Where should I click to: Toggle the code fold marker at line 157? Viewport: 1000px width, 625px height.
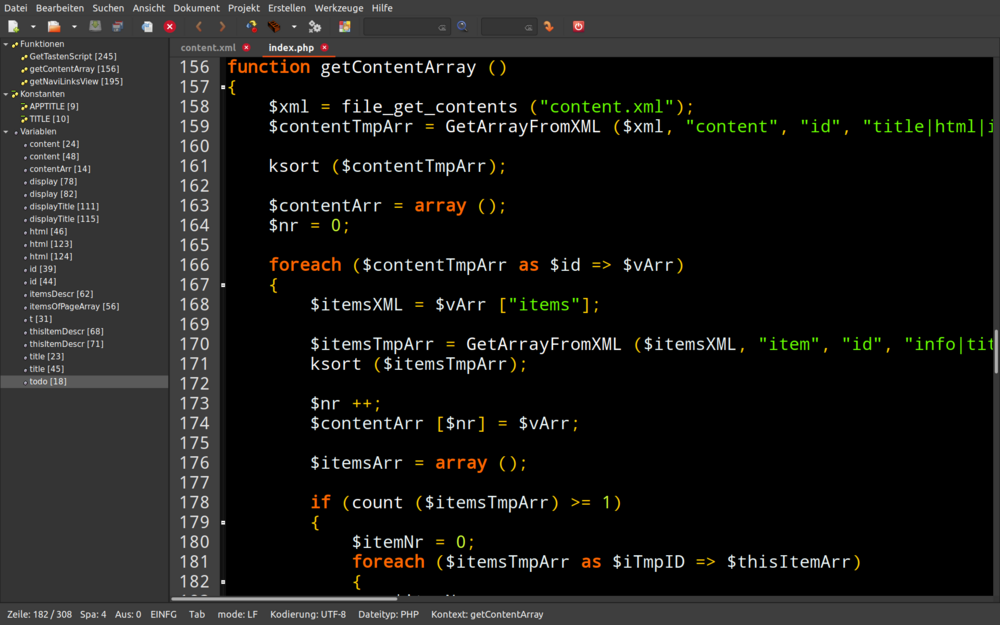(223, 88)
